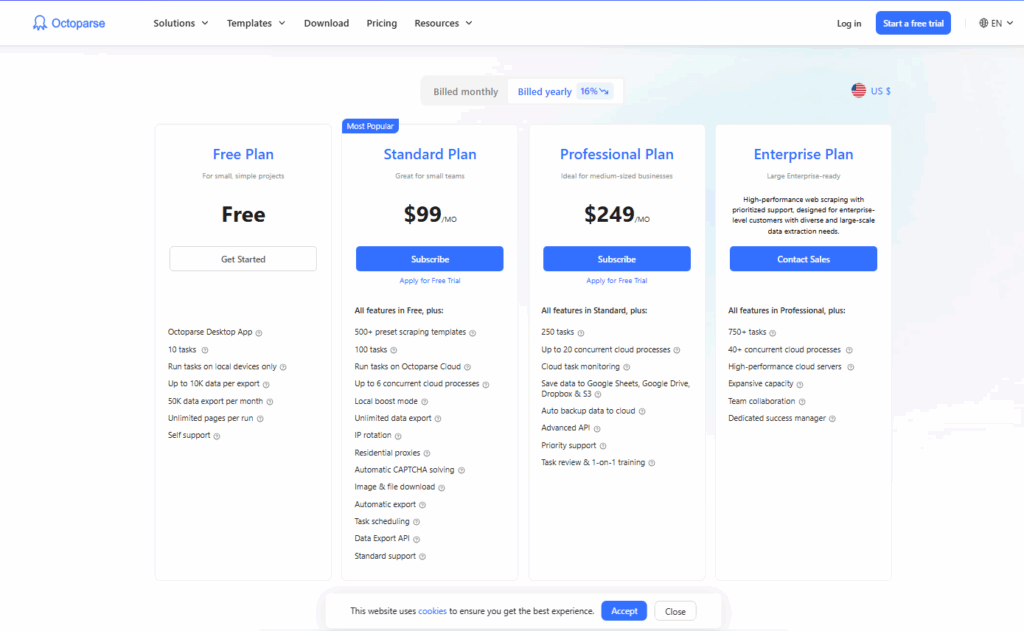Click info icon beside Task review & 1-on-1 training
The width and height of the screenshot is (1024, 631).
(652, 463)
